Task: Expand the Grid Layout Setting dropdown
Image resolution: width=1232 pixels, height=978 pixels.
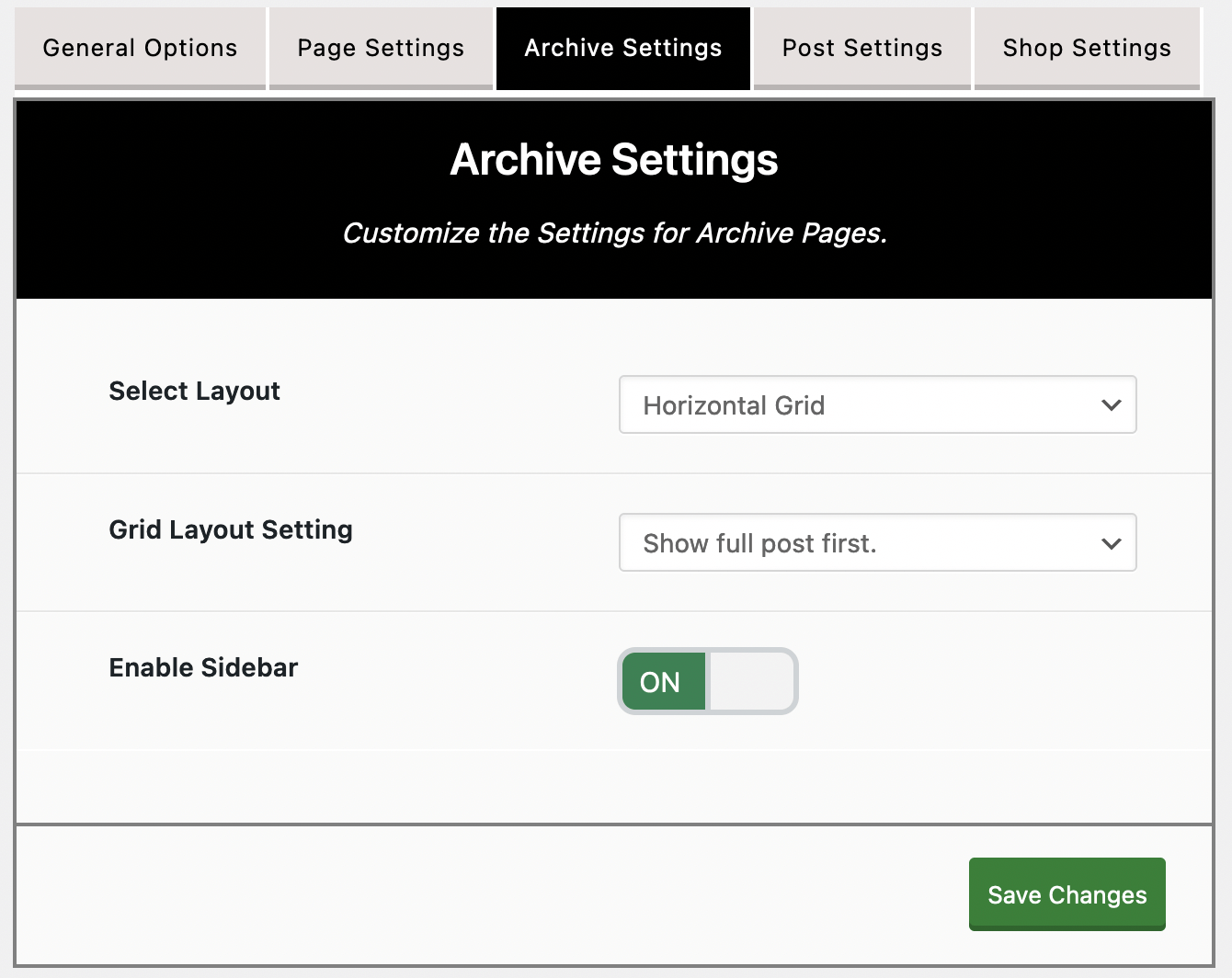Action: tap(877, 542)
